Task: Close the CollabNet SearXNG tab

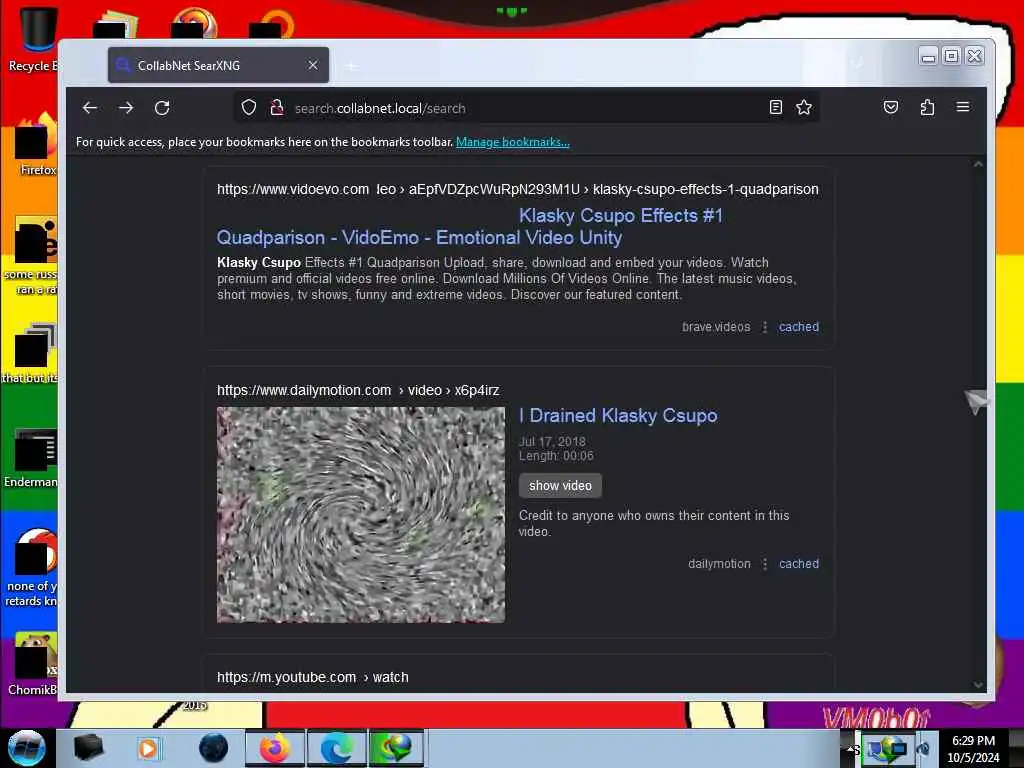Action: 313,65
